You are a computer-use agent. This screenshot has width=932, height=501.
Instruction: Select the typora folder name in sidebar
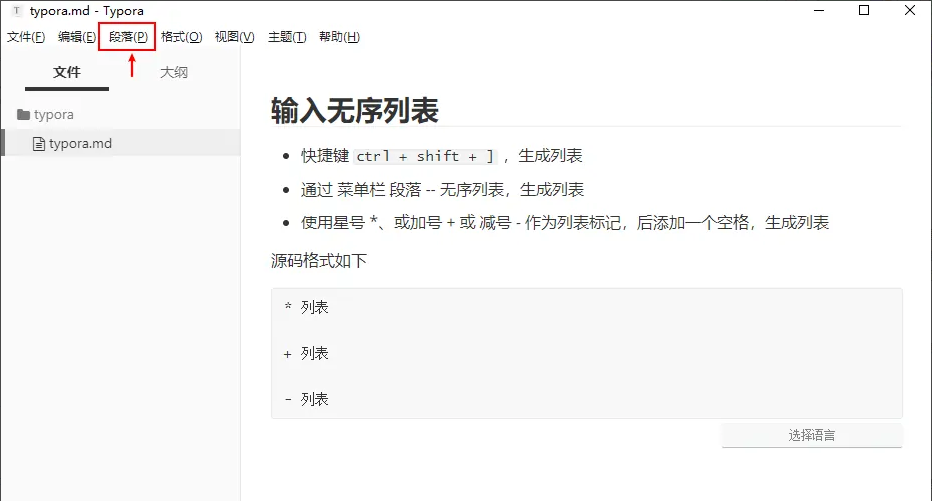[x=53, y=115]
